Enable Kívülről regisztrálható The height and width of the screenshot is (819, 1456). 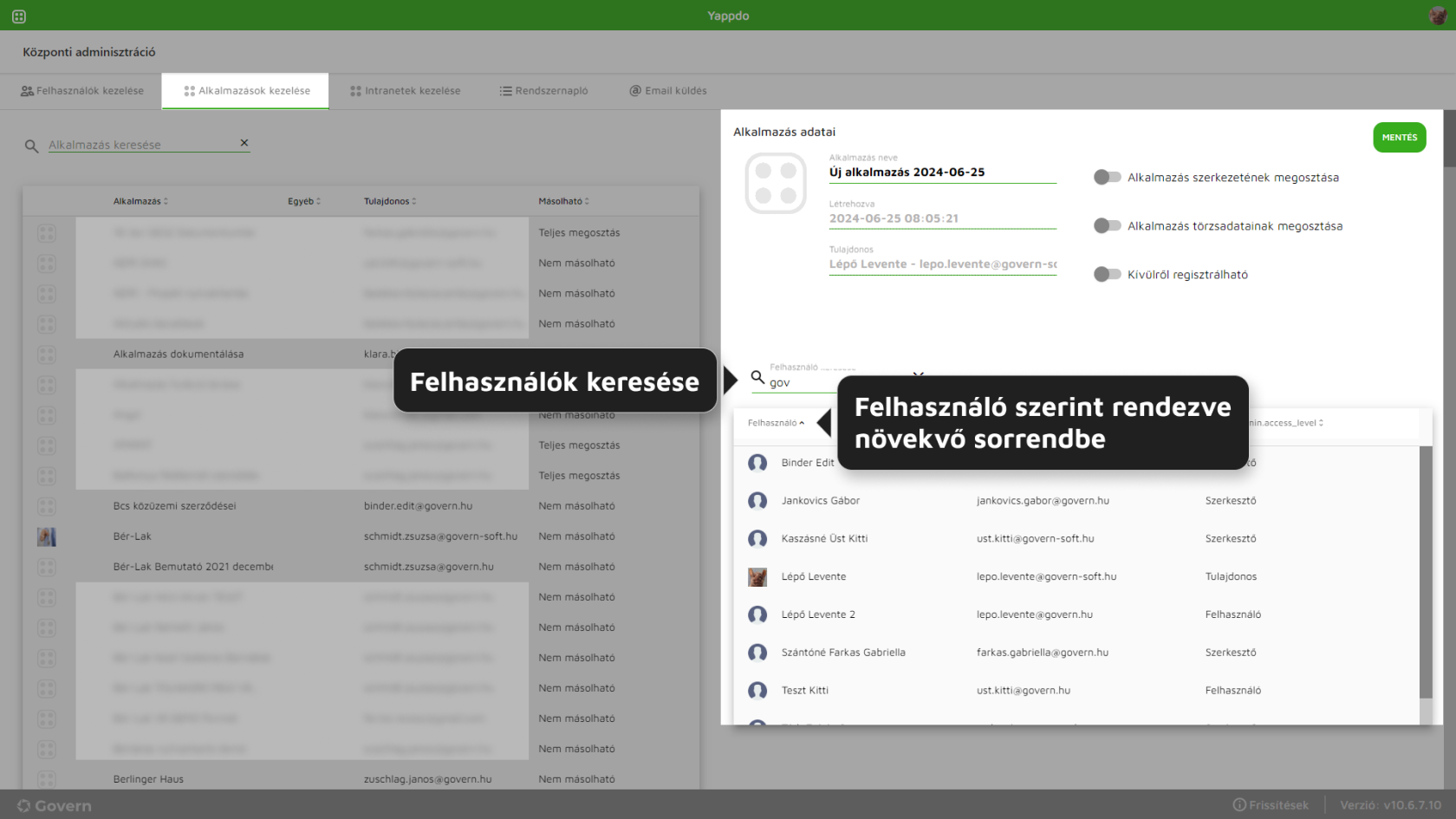pos(1107,274)
